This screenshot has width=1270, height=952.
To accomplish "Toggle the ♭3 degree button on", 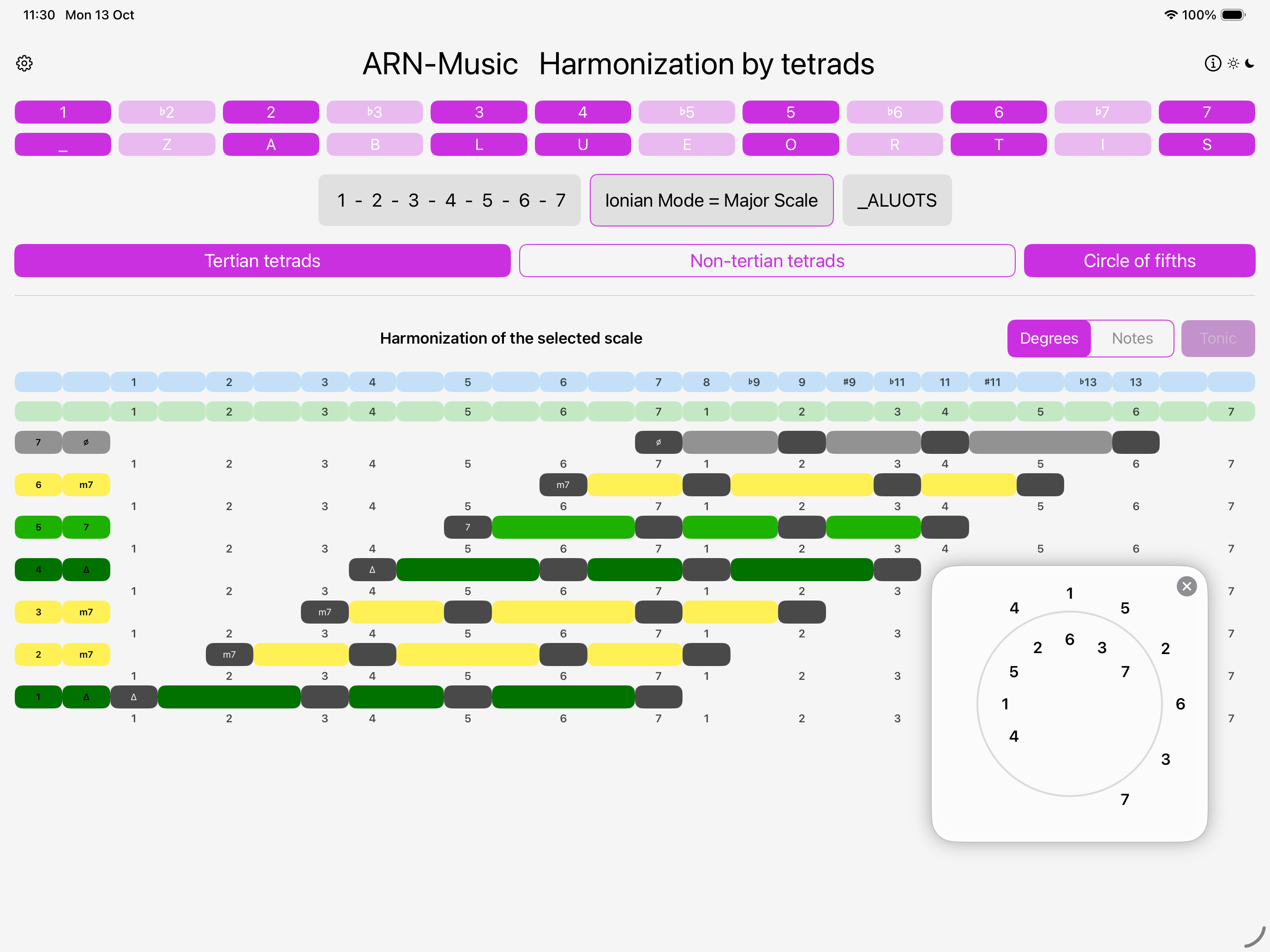I will click(374, 112).
